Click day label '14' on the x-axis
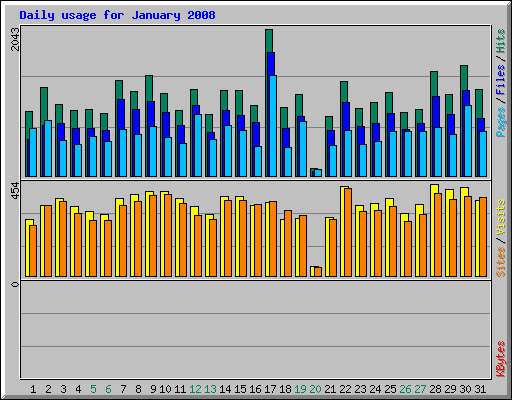 click(x=225, y=389)
